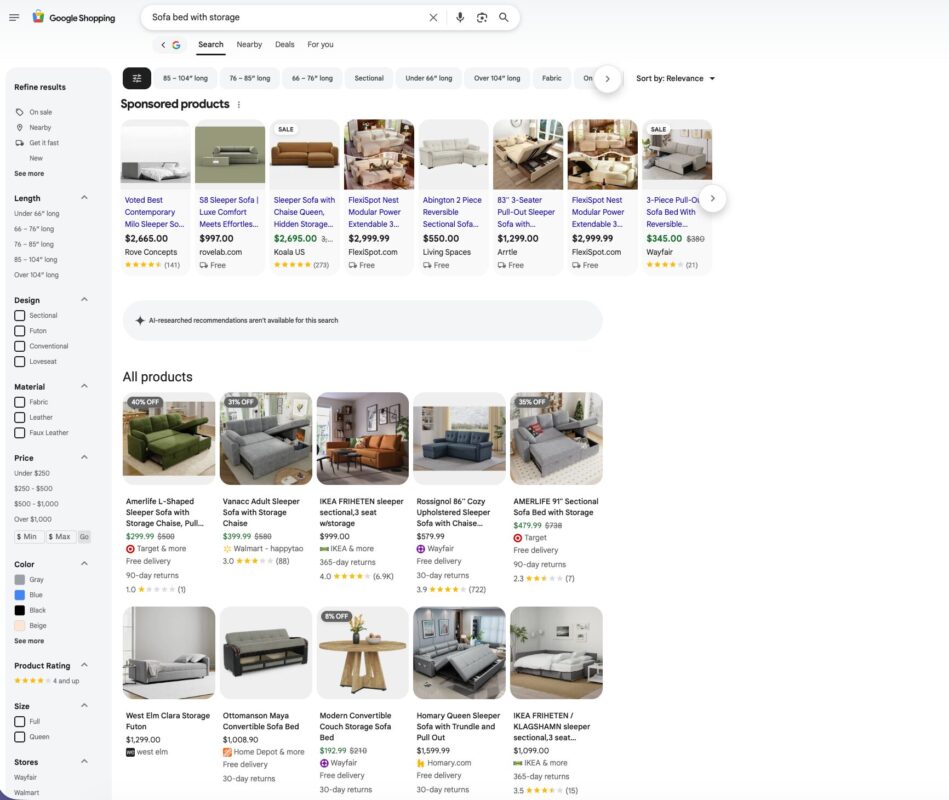Screen dimensions: 949x800
Task: Collapse the Material filter section
Action: (84, 386)
